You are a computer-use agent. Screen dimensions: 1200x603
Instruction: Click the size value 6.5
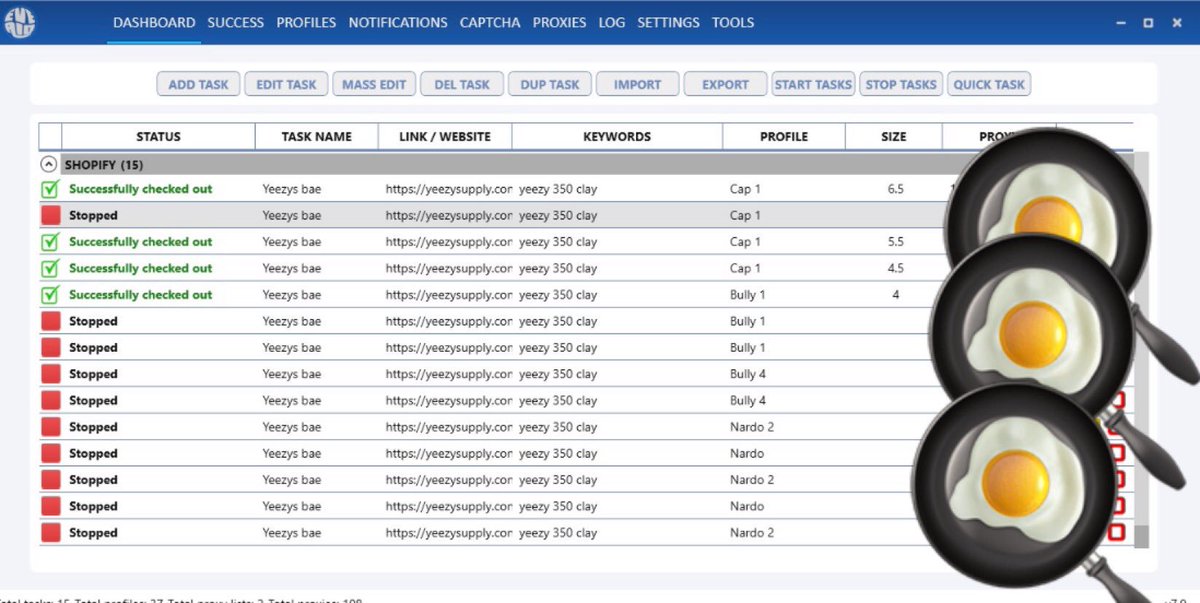[895, 188]
